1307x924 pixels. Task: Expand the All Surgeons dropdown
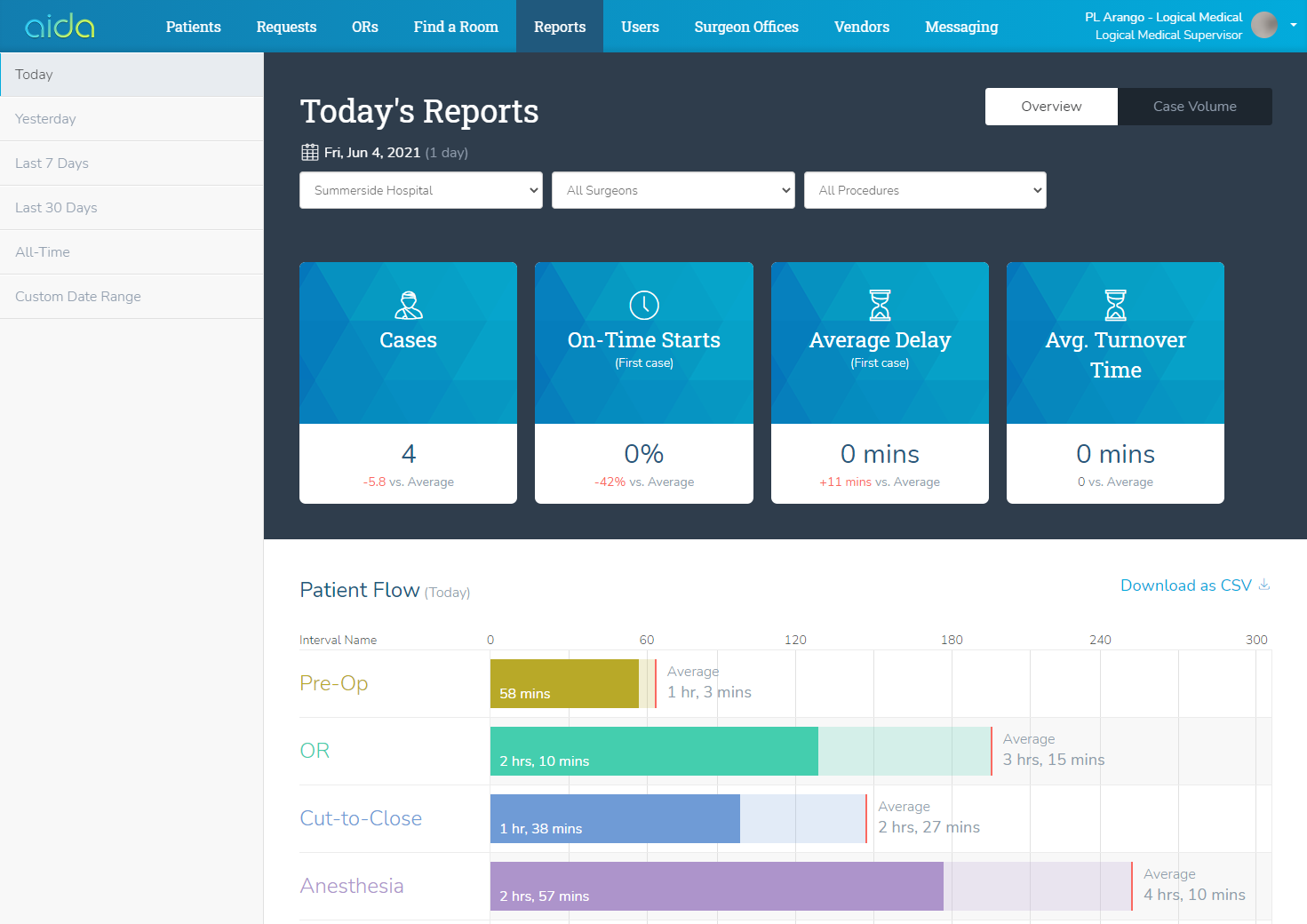coord(673,190)
